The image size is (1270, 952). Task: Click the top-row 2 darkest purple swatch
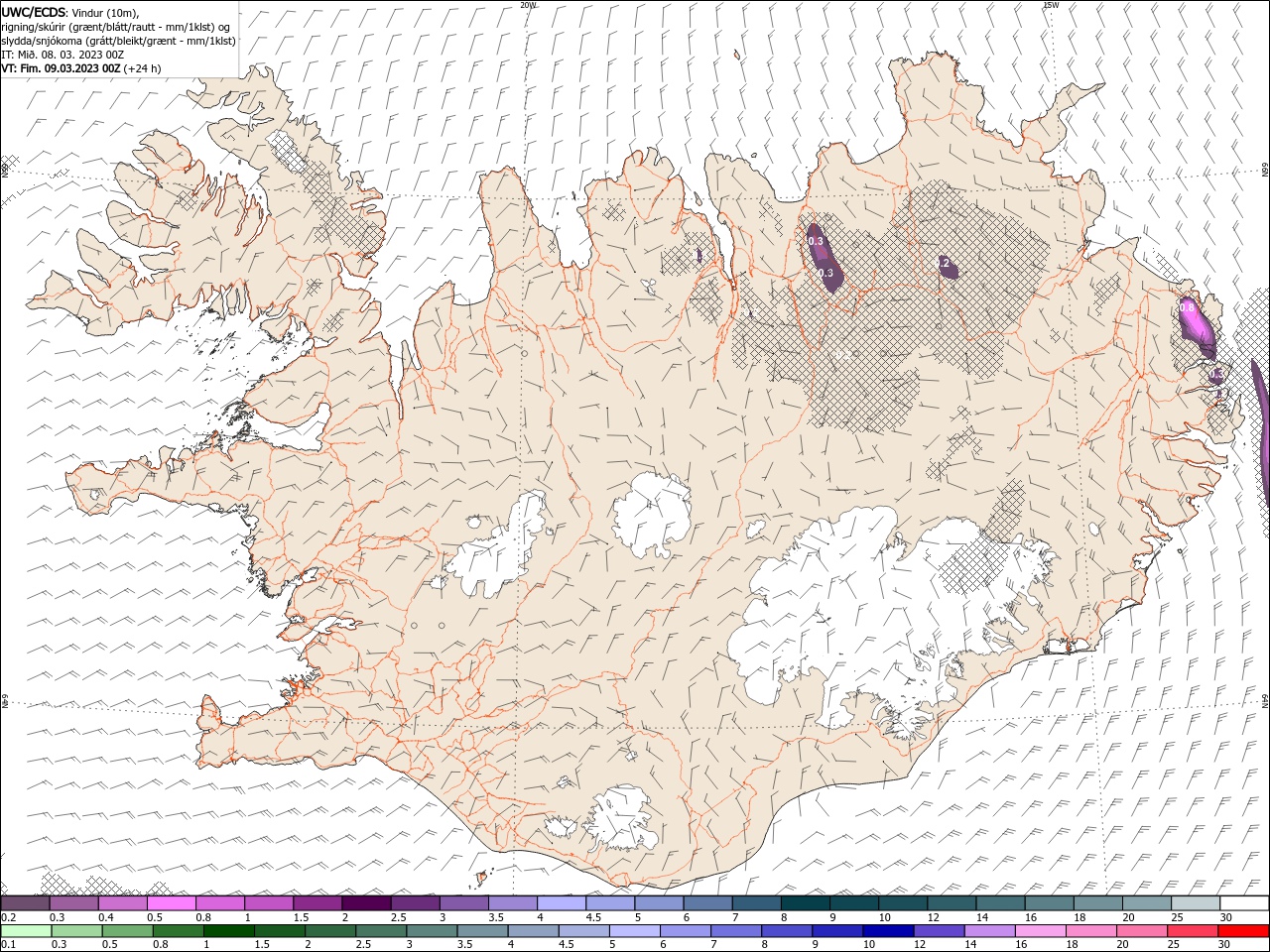[366, 903]
